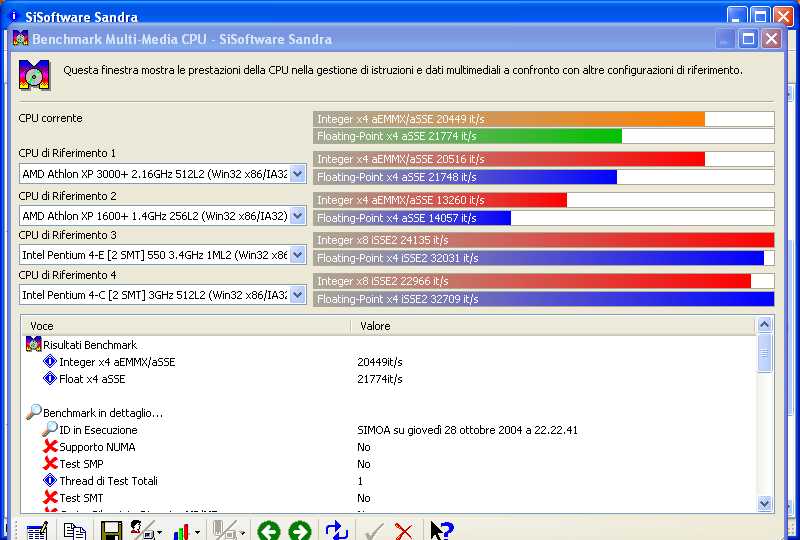Select the Intel Pentium 4-E 550 combo box
The image size is (800, 540).
click(163, 254)
